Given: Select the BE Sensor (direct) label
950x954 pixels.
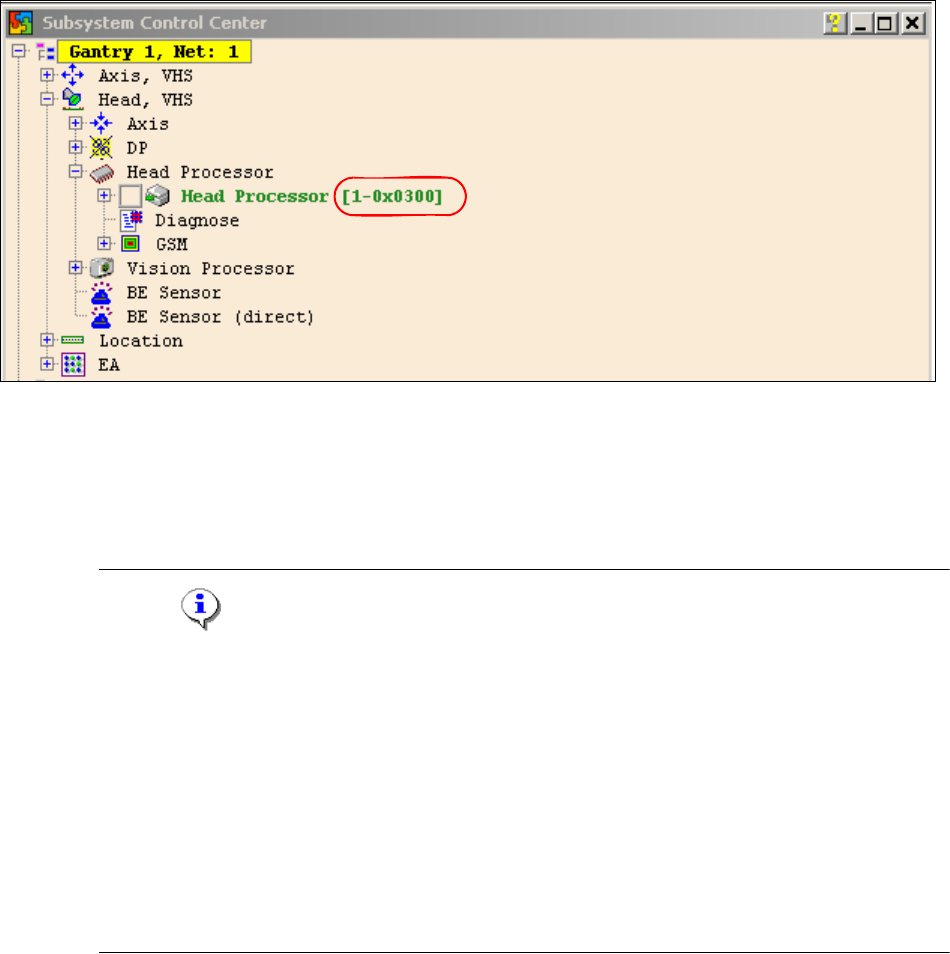Looking at the screenshot, I should [x=220, y=317].
